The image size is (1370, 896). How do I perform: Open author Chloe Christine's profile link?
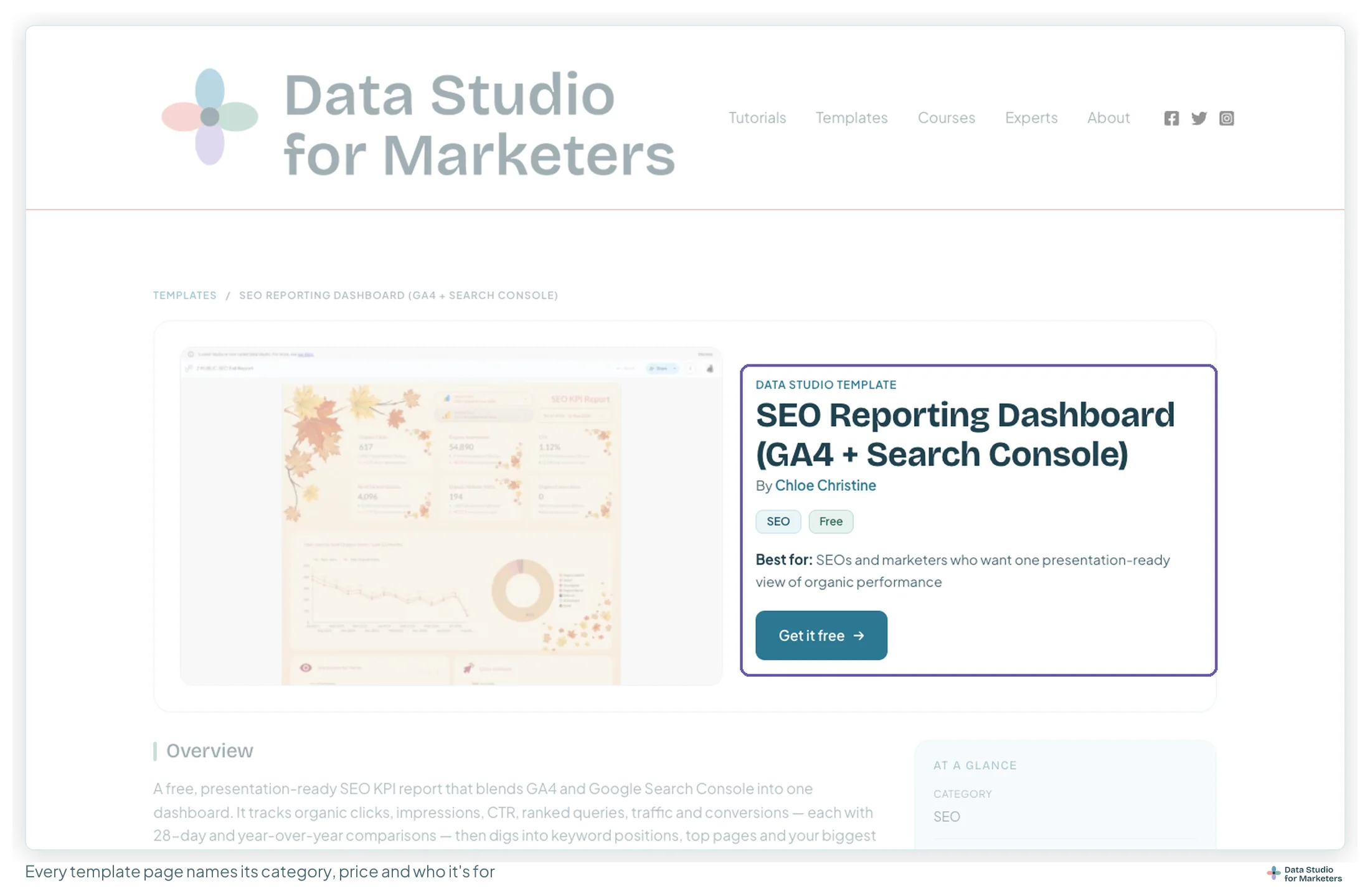pyautogui.click(x=825, y=486)
